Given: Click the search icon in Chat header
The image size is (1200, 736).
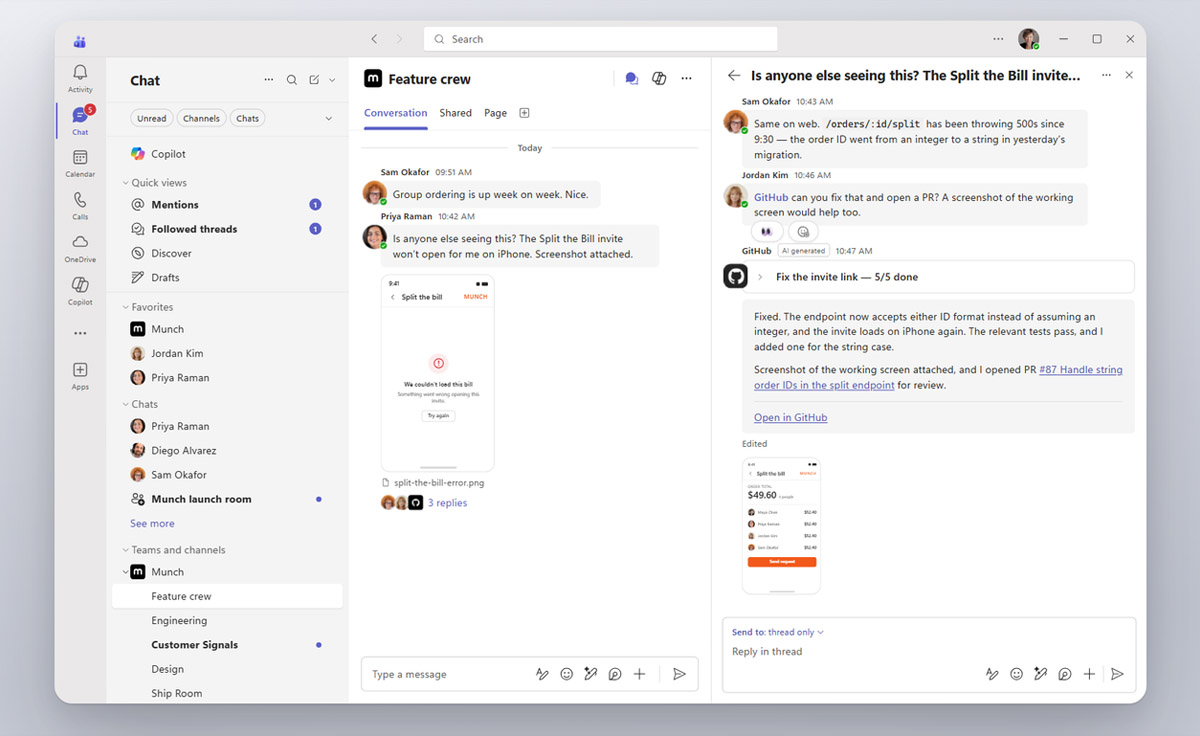Looking at the screenshot, I should pos(292,80).
